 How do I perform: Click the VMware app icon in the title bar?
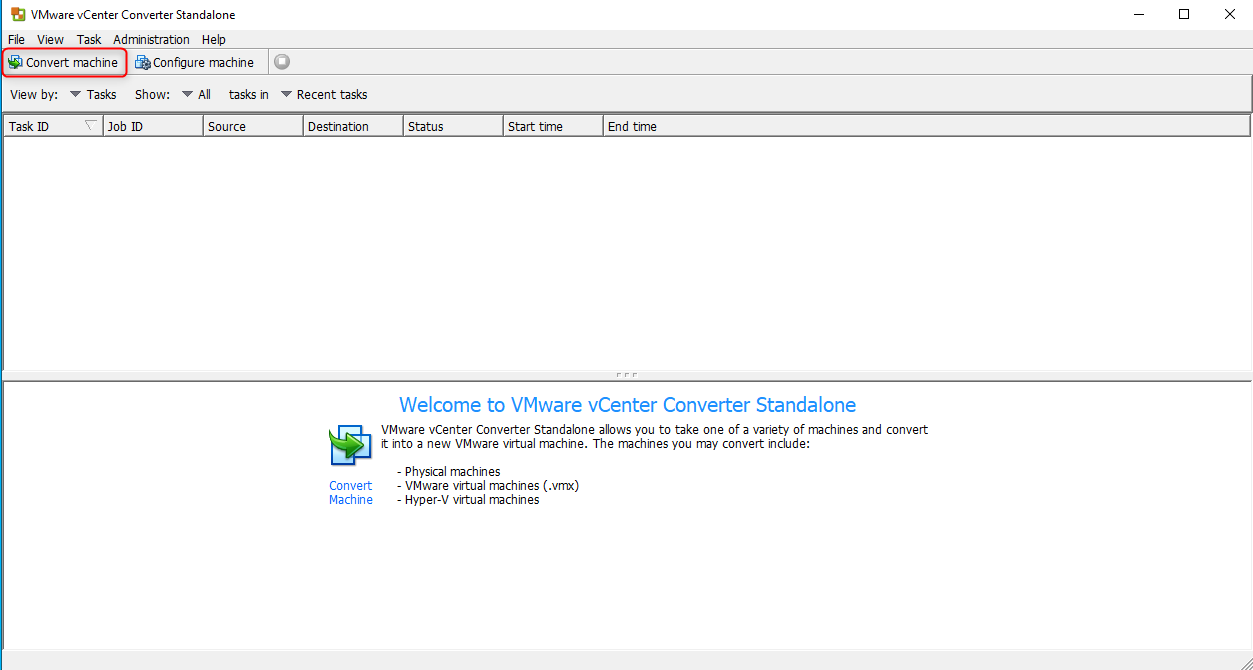[x=18, y=15]
